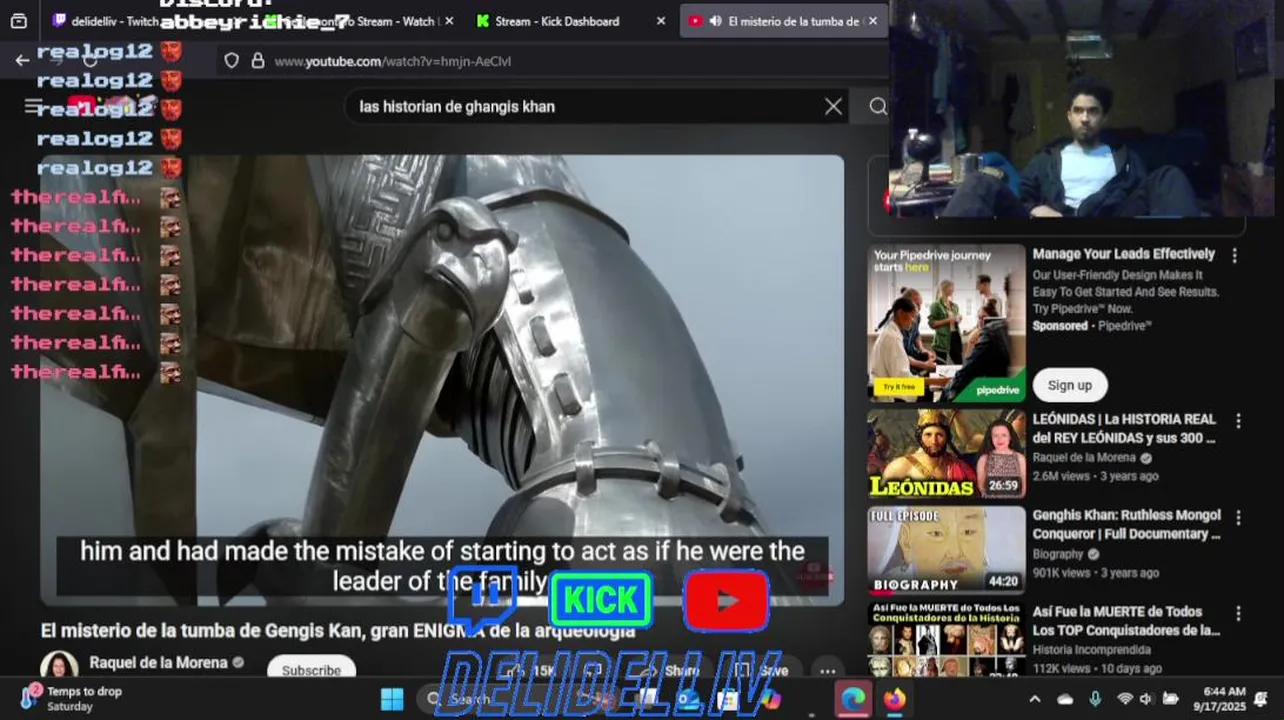Open the Biography channel link
1284x720 pixels.
1058,554
